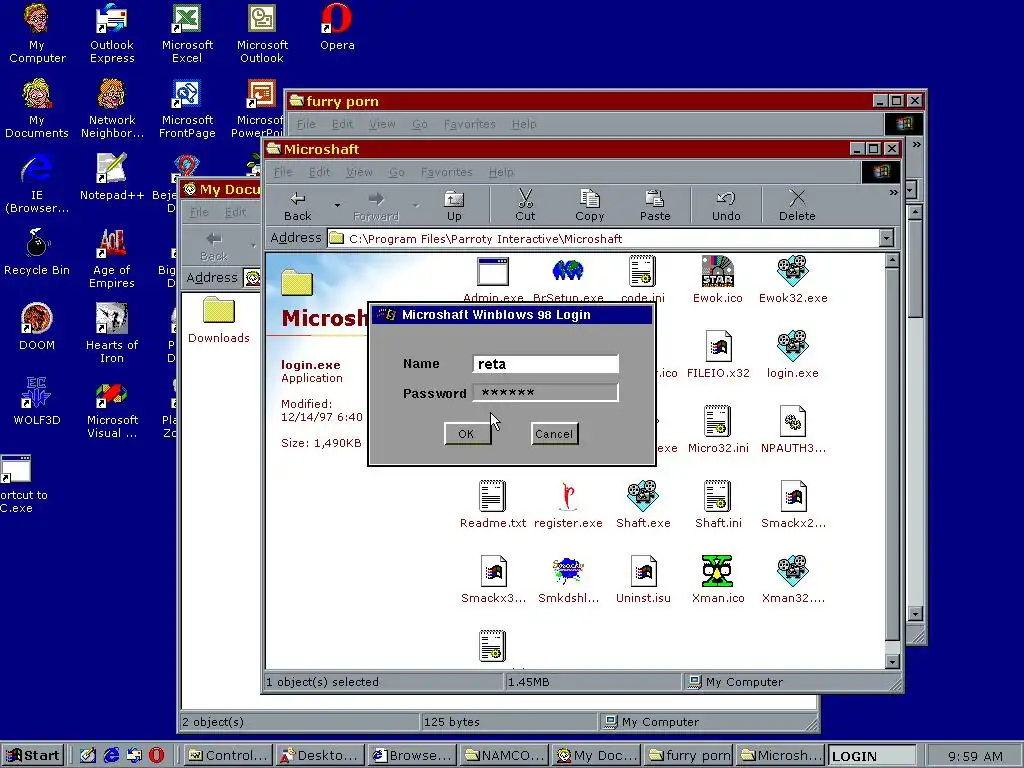Confirm login with the OK button

point(466,434)
